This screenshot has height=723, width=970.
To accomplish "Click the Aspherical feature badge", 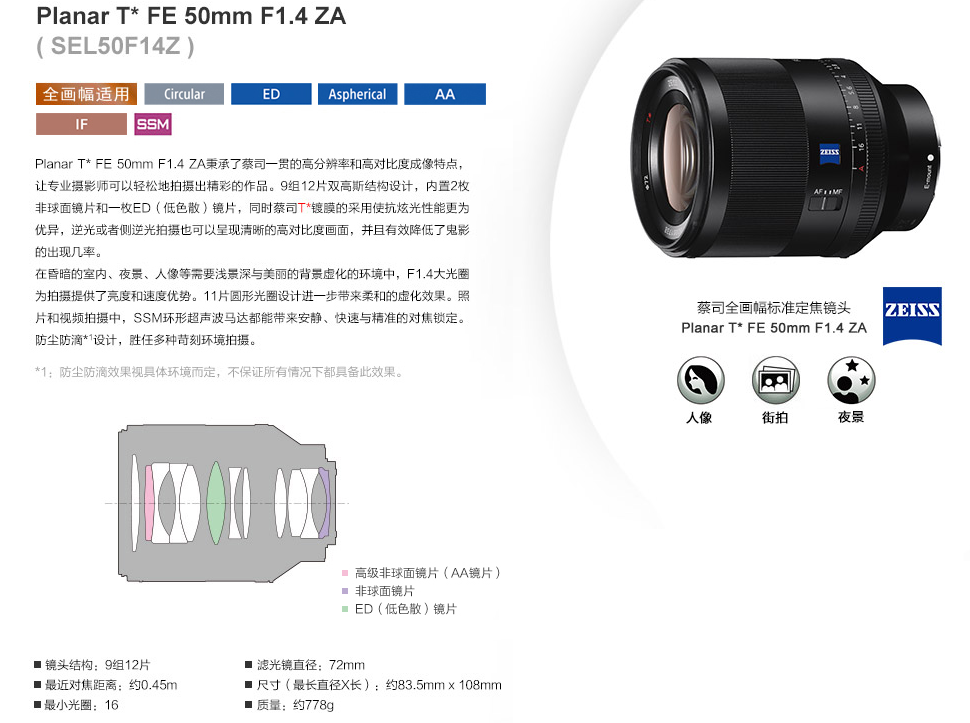I will (x=358, y=94).
